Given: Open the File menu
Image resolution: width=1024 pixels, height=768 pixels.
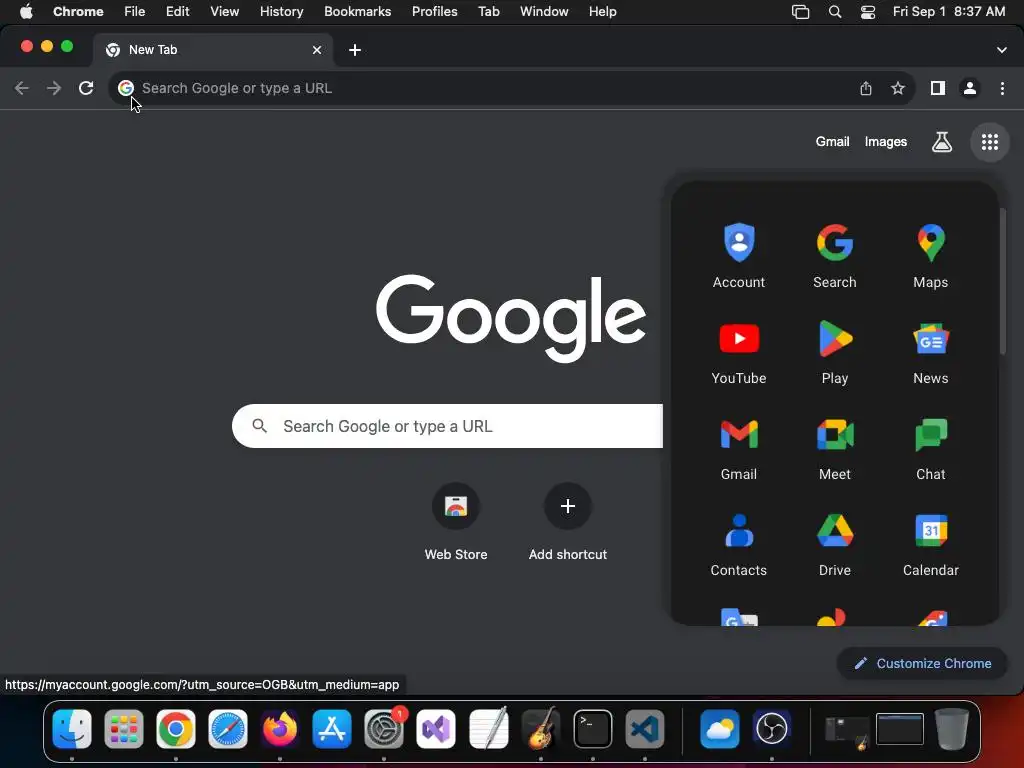Looking at the screenshot, I should [135, 12].
